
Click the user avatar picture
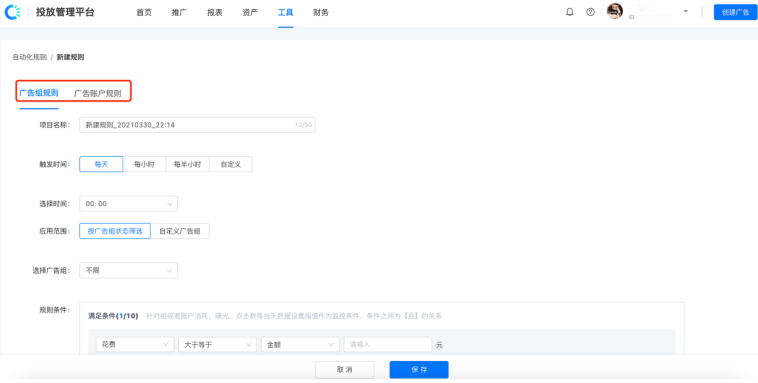click(614, 12)
